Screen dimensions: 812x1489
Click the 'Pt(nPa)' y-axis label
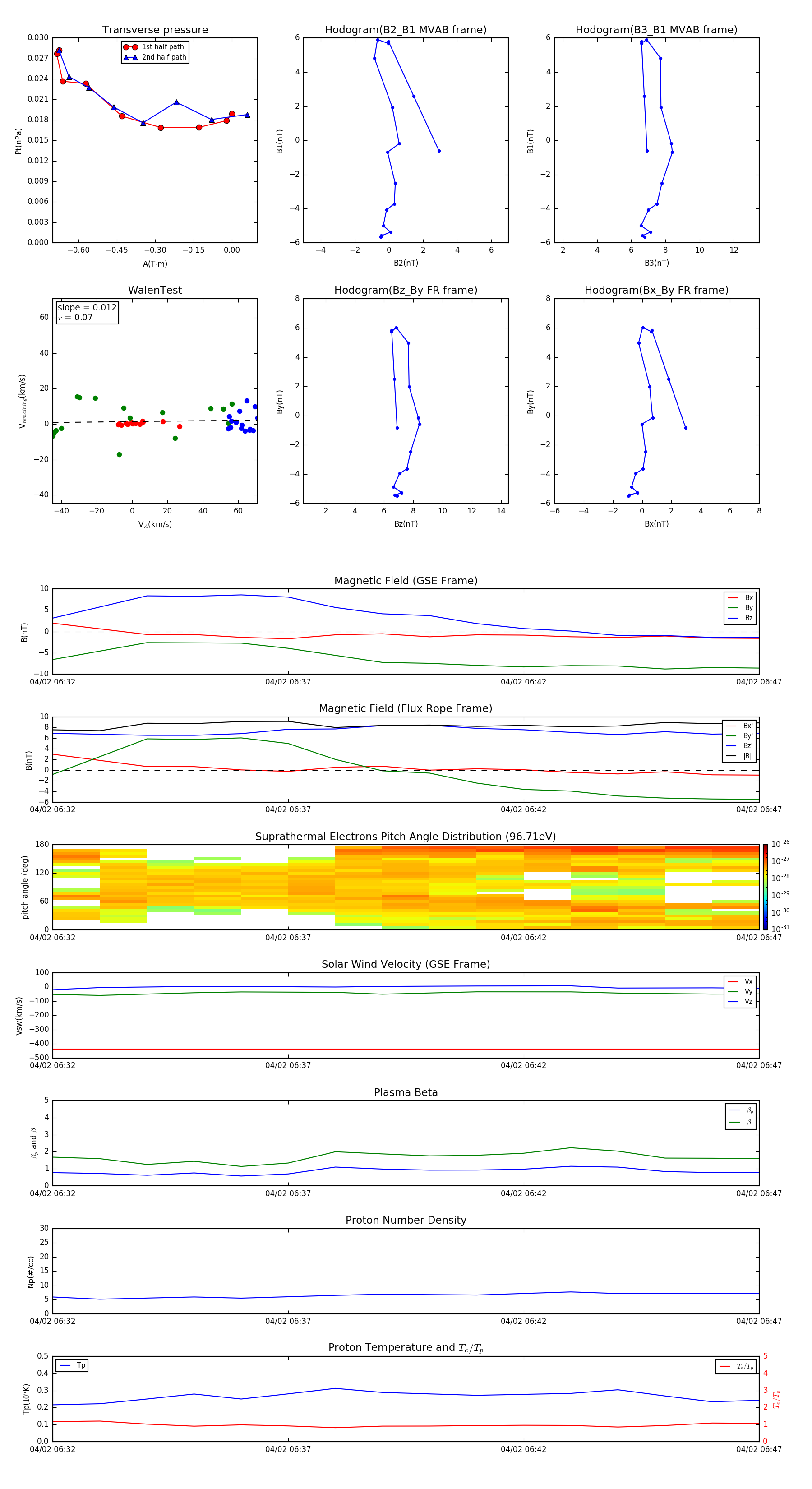point(18,141)
